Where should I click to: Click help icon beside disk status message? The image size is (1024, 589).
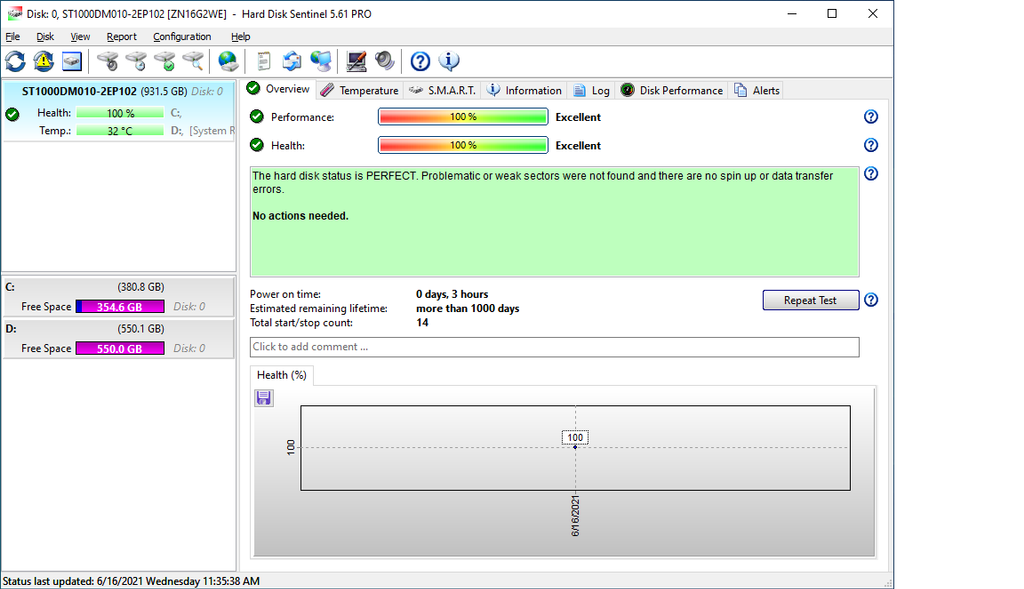click(x=871, y=174)
